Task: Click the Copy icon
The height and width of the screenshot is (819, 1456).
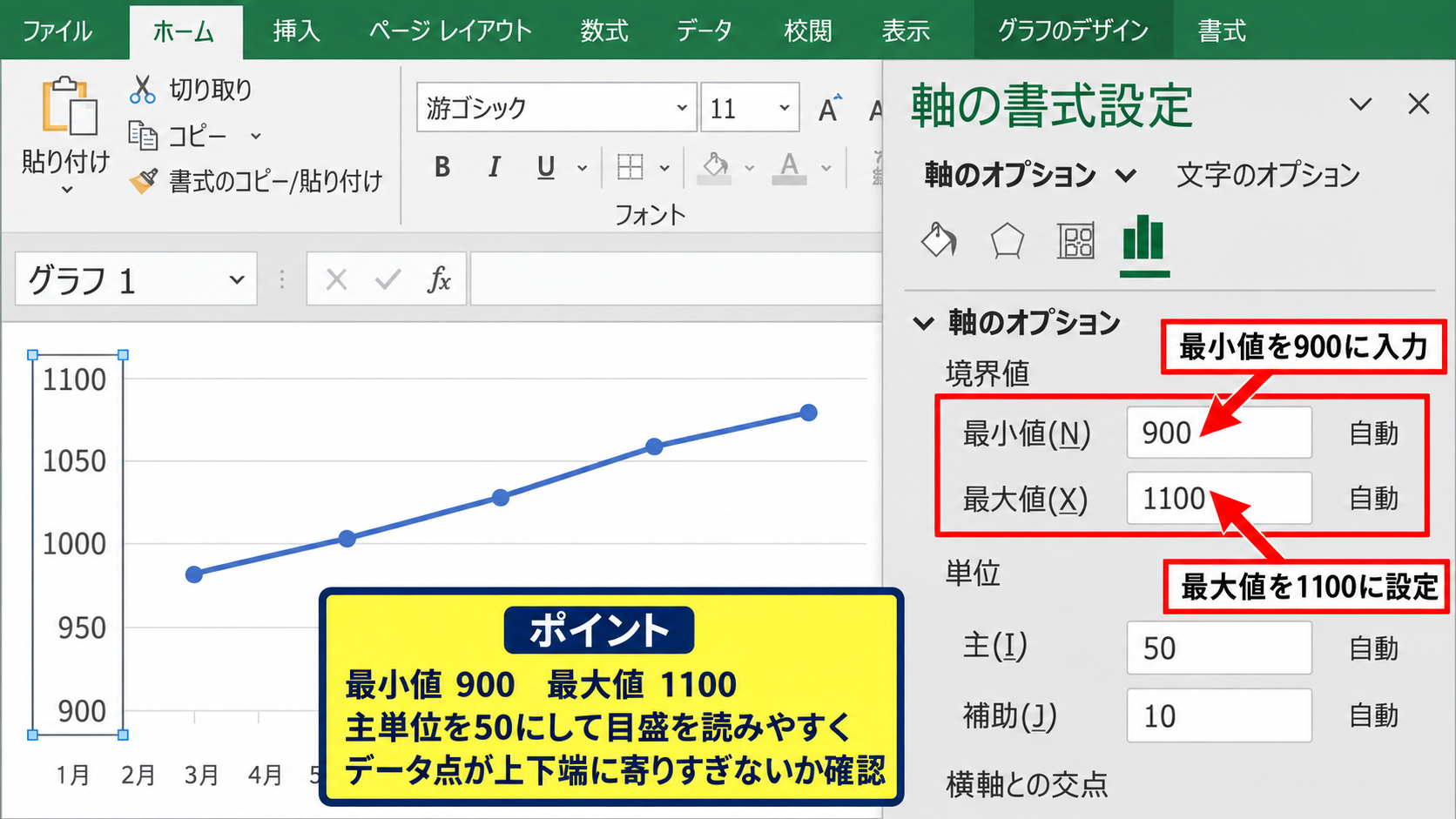Action: pos(143,135)
